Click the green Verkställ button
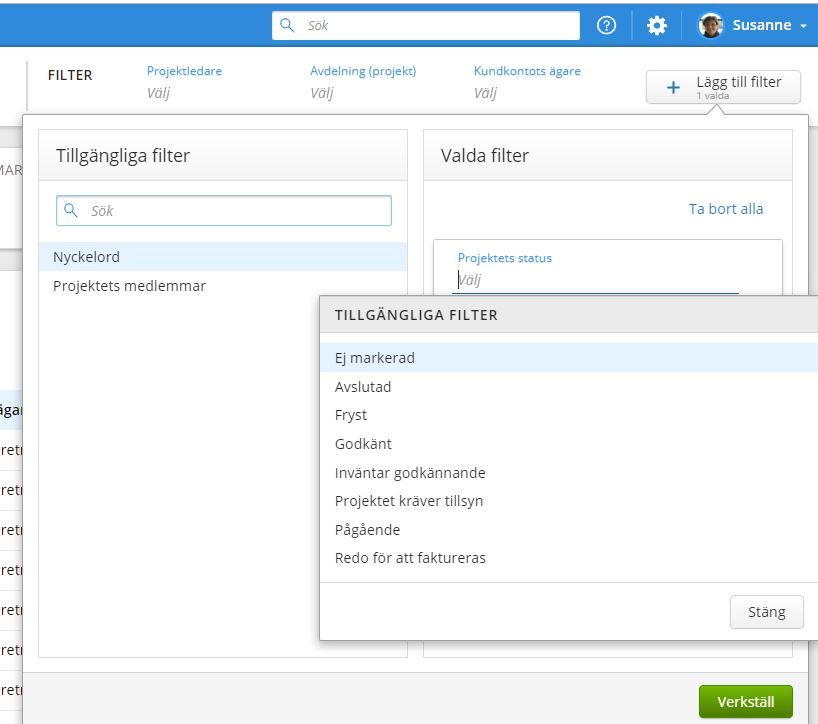This screenshot has width=818, height=724. [745, 701]
